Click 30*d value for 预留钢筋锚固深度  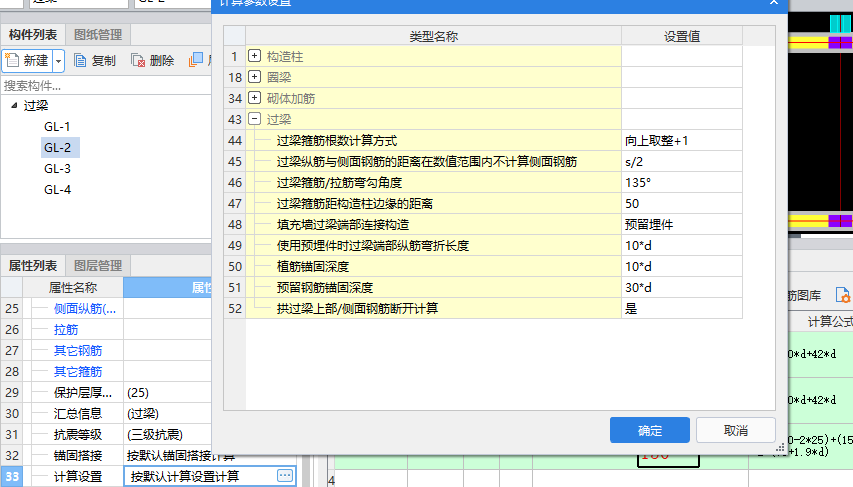[x=682, y=287]
